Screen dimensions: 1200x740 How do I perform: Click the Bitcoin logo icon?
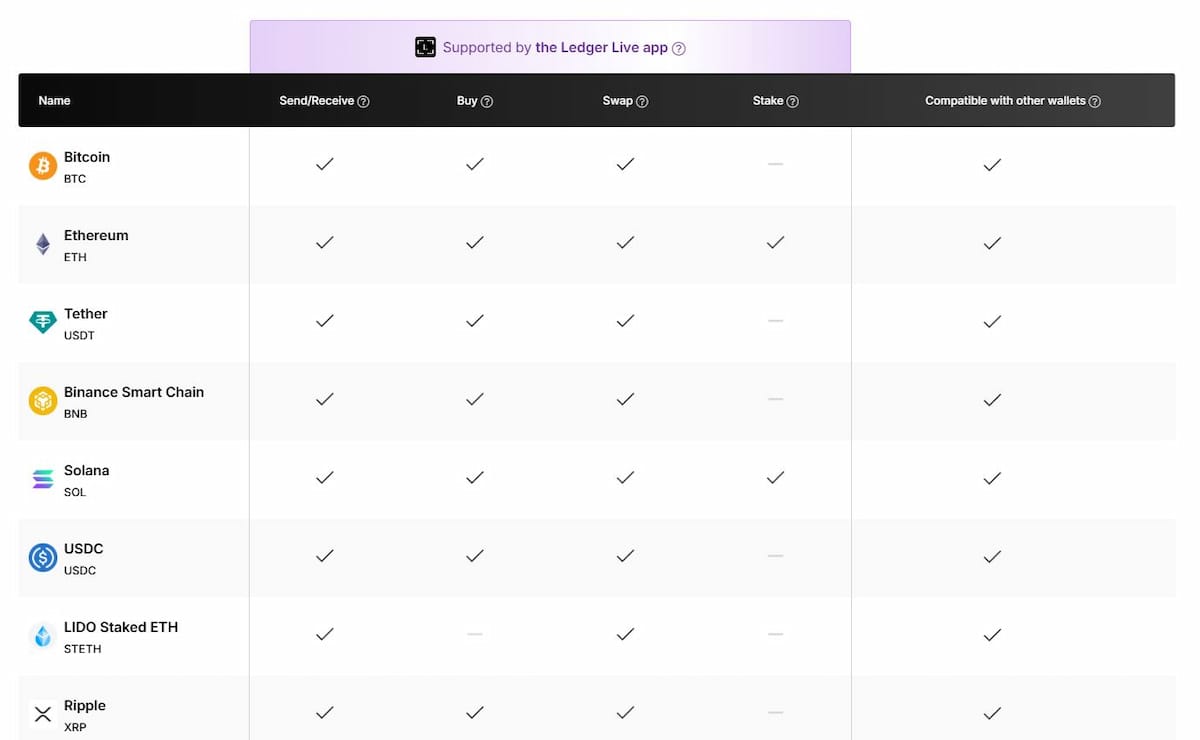[41, 166]
